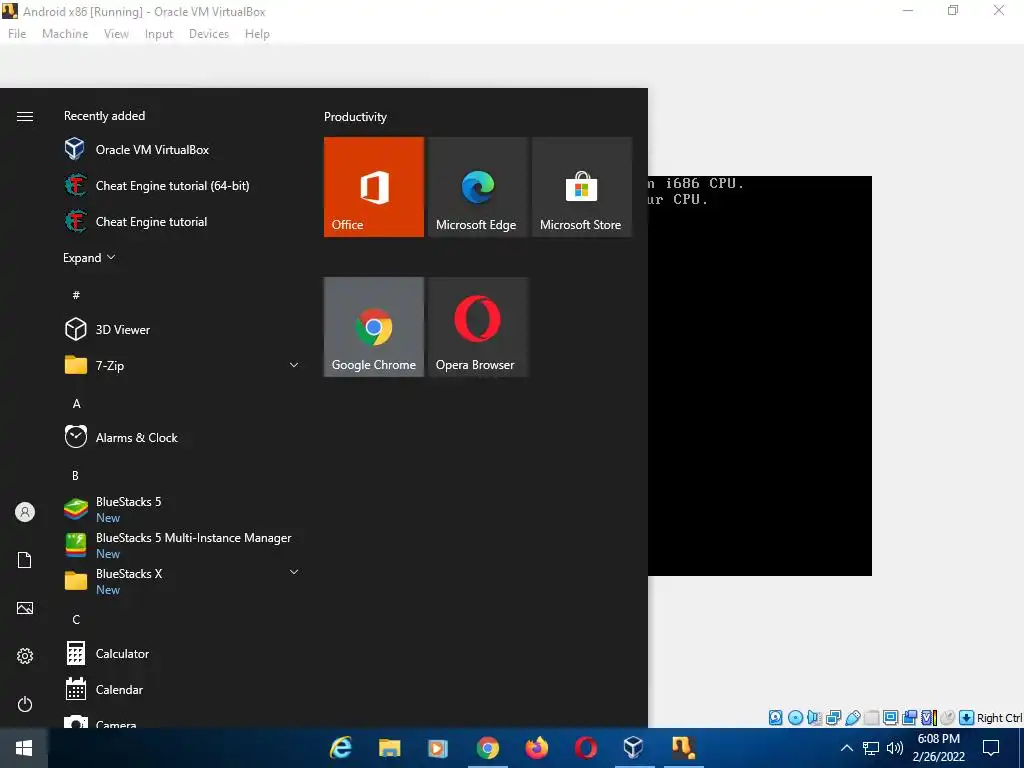Screen dimensions: 1024x768
Task: Open network status in system tray
Action: [871, 748]
